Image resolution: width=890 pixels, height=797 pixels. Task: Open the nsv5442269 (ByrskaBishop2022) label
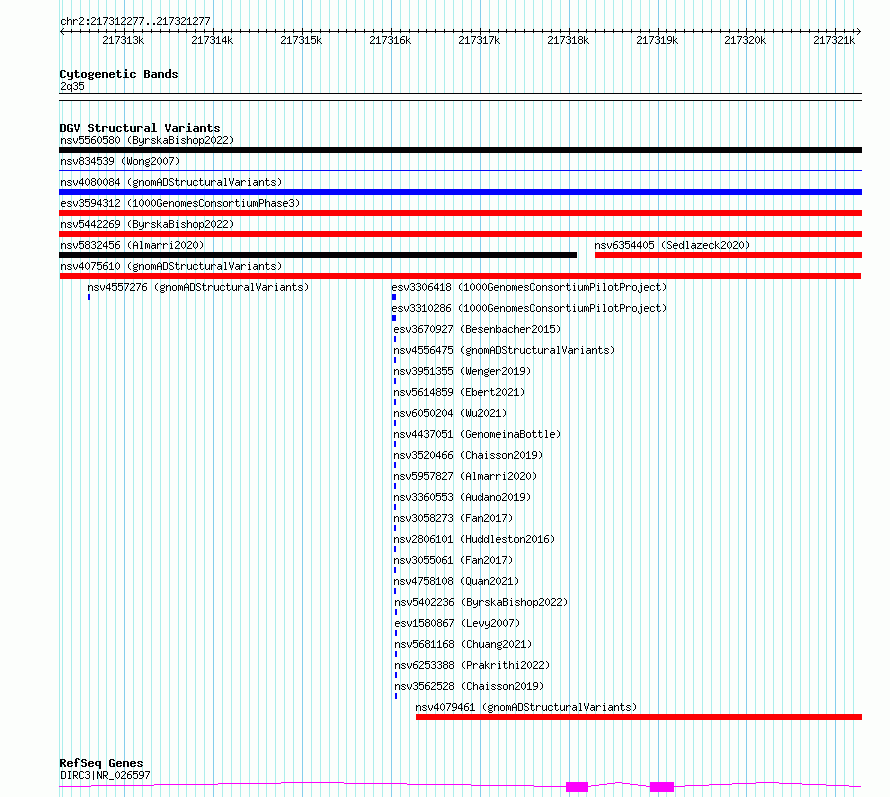(147, 224)
